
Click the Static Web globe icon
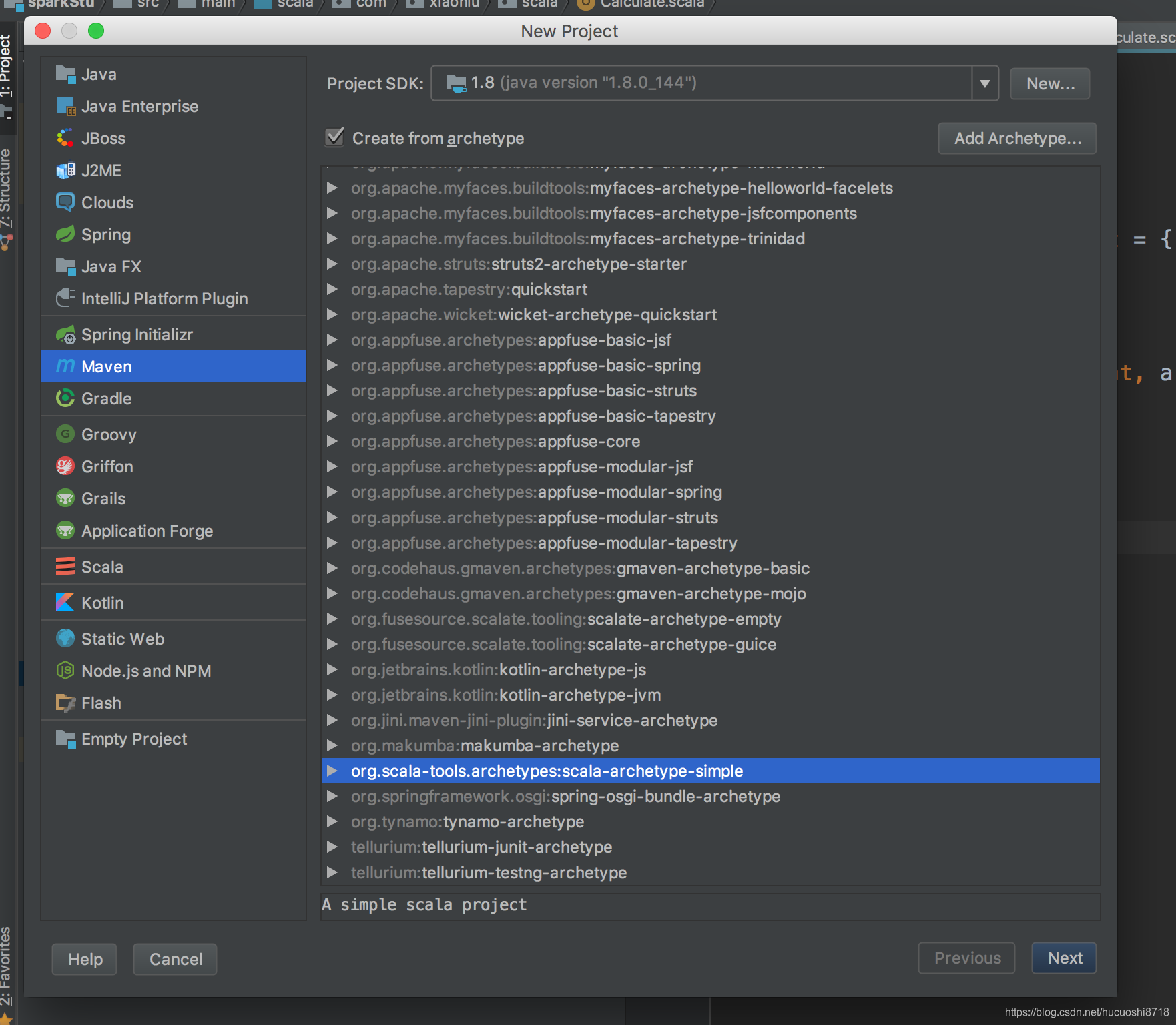[65, 639]
